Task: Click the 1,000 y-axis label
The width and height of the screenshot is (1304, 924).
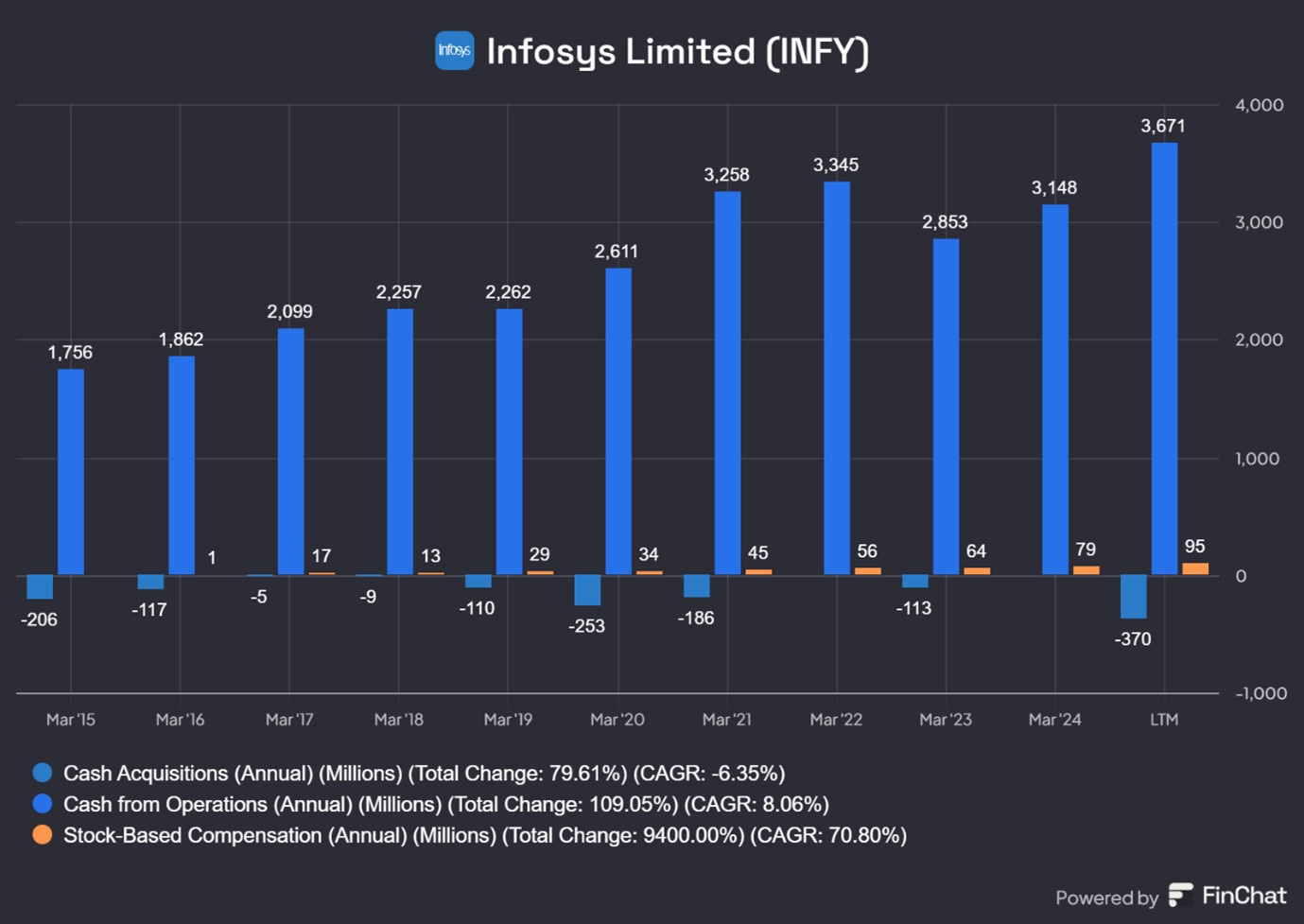Action: click(x=1259, y=459)
